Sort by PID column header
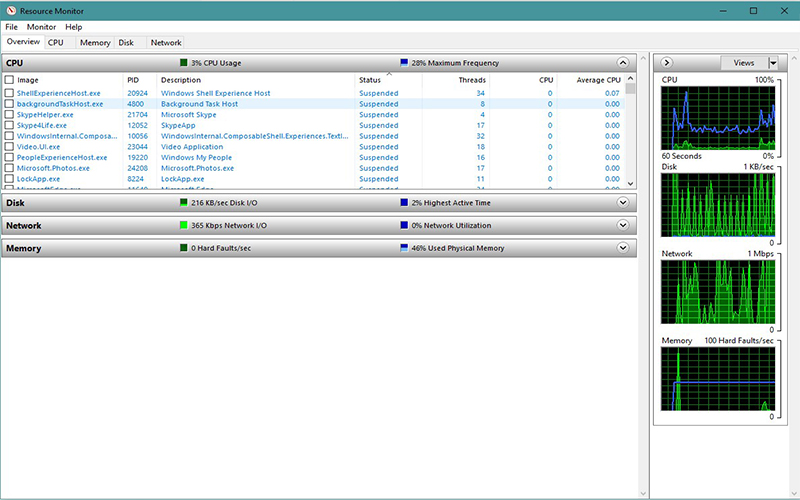 pyautogui.click(x=139, y=80)
